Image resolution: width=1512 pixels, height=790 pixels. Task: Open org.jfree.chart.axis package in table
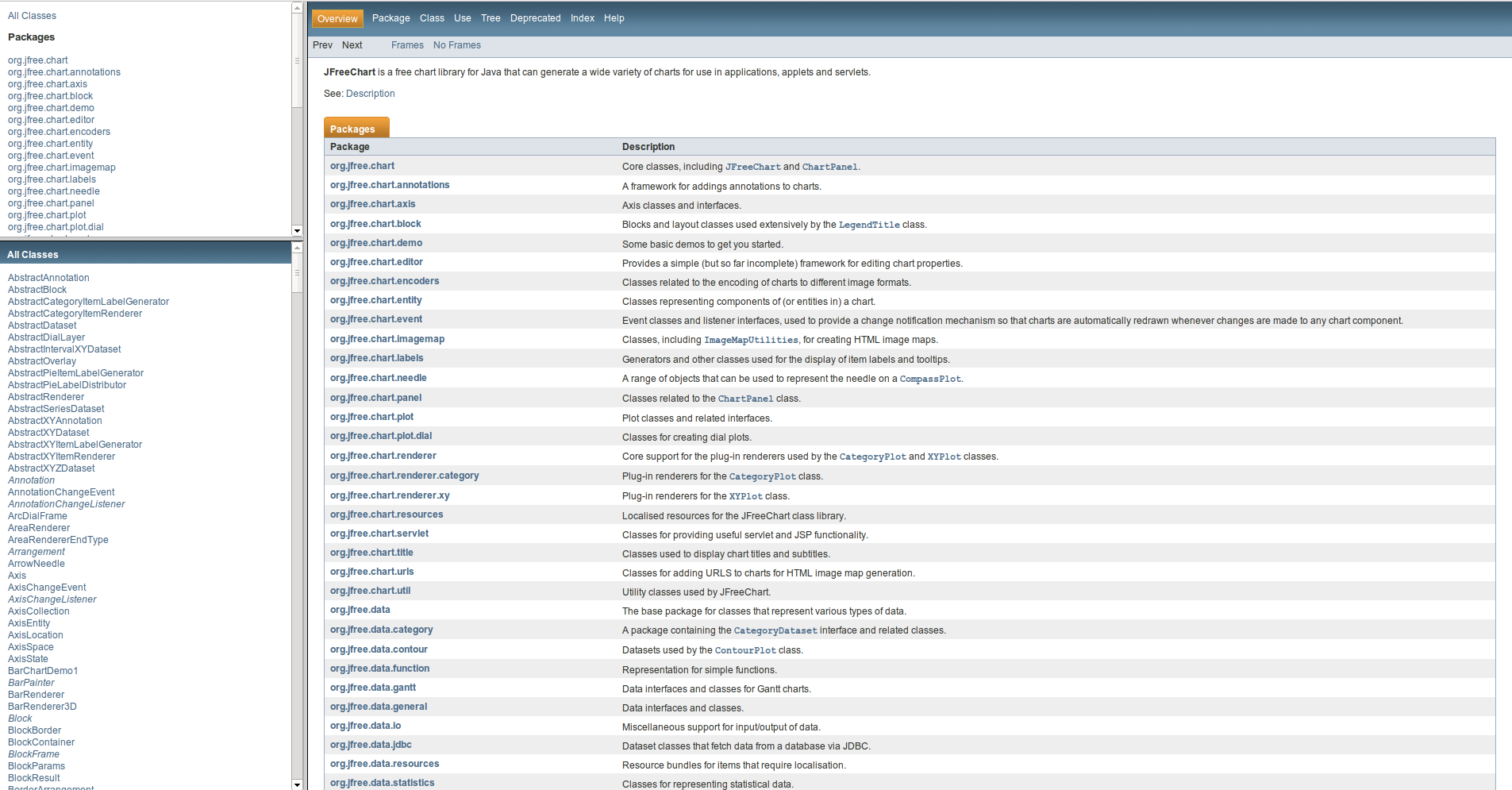(x=372, y=204)
